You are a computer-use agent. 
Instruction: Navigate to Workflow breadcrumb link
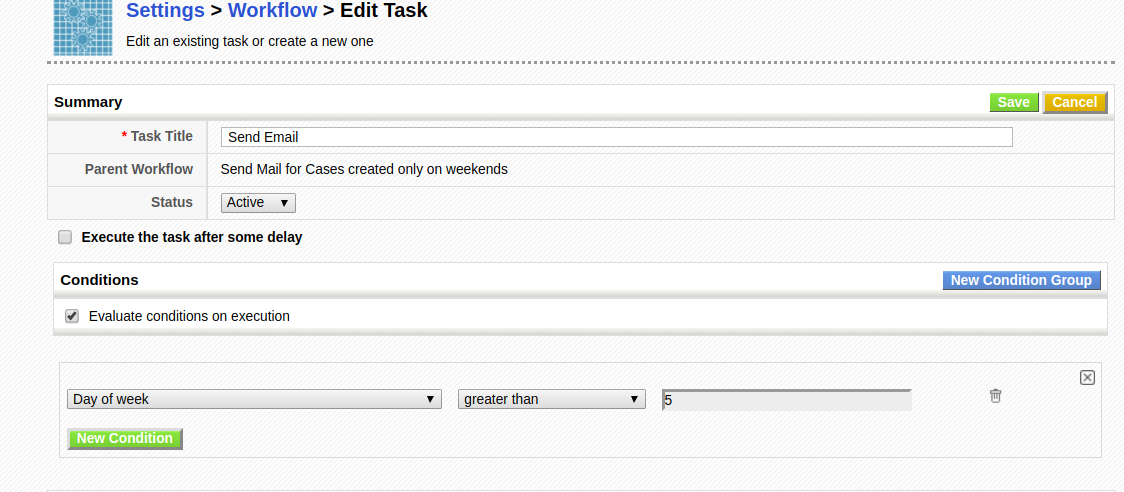click(272, 12)
